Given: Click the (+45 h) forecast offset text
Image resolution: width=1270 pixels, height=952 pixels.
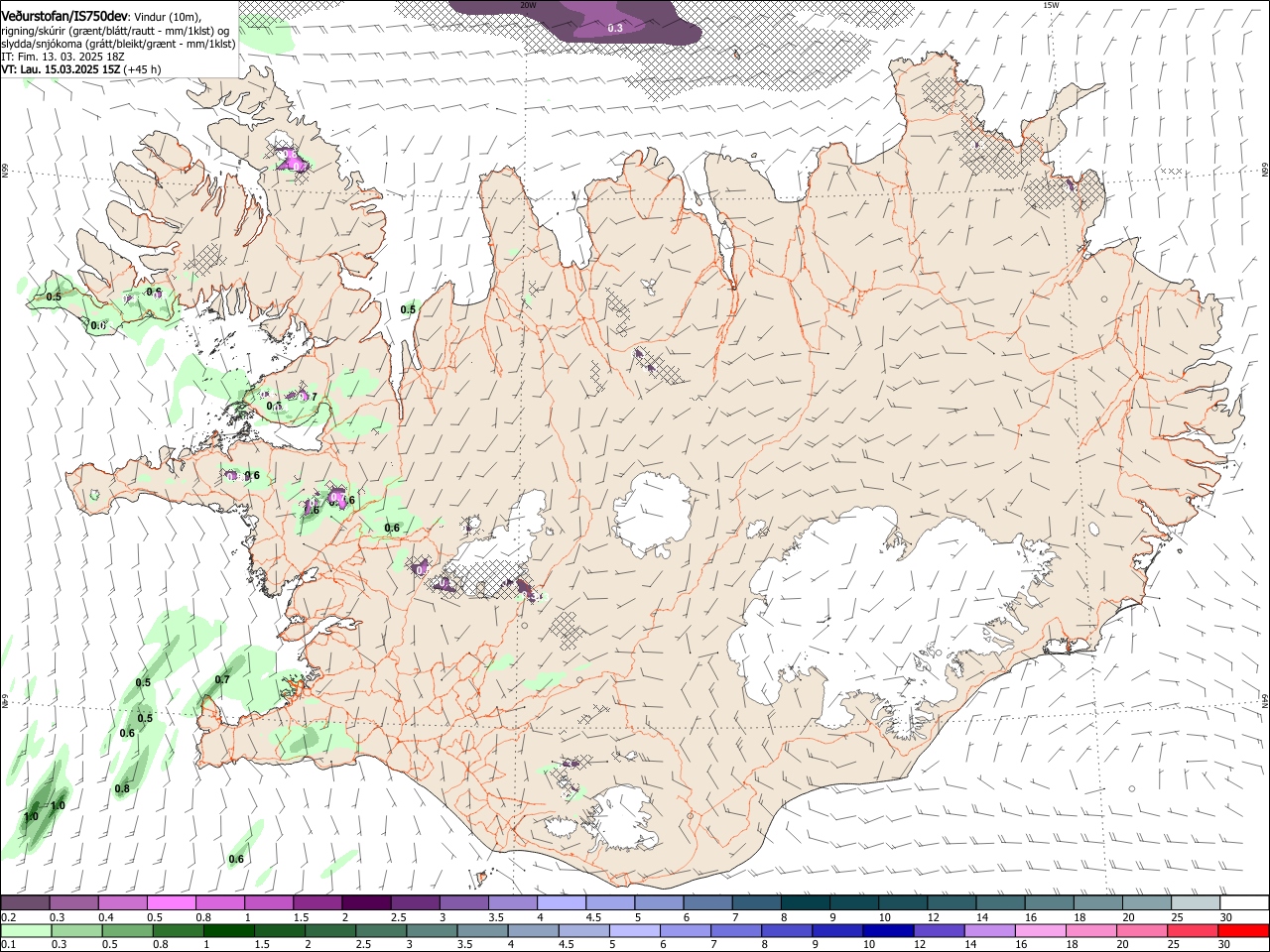Looking at the screenshot, I should coord(143,69).
